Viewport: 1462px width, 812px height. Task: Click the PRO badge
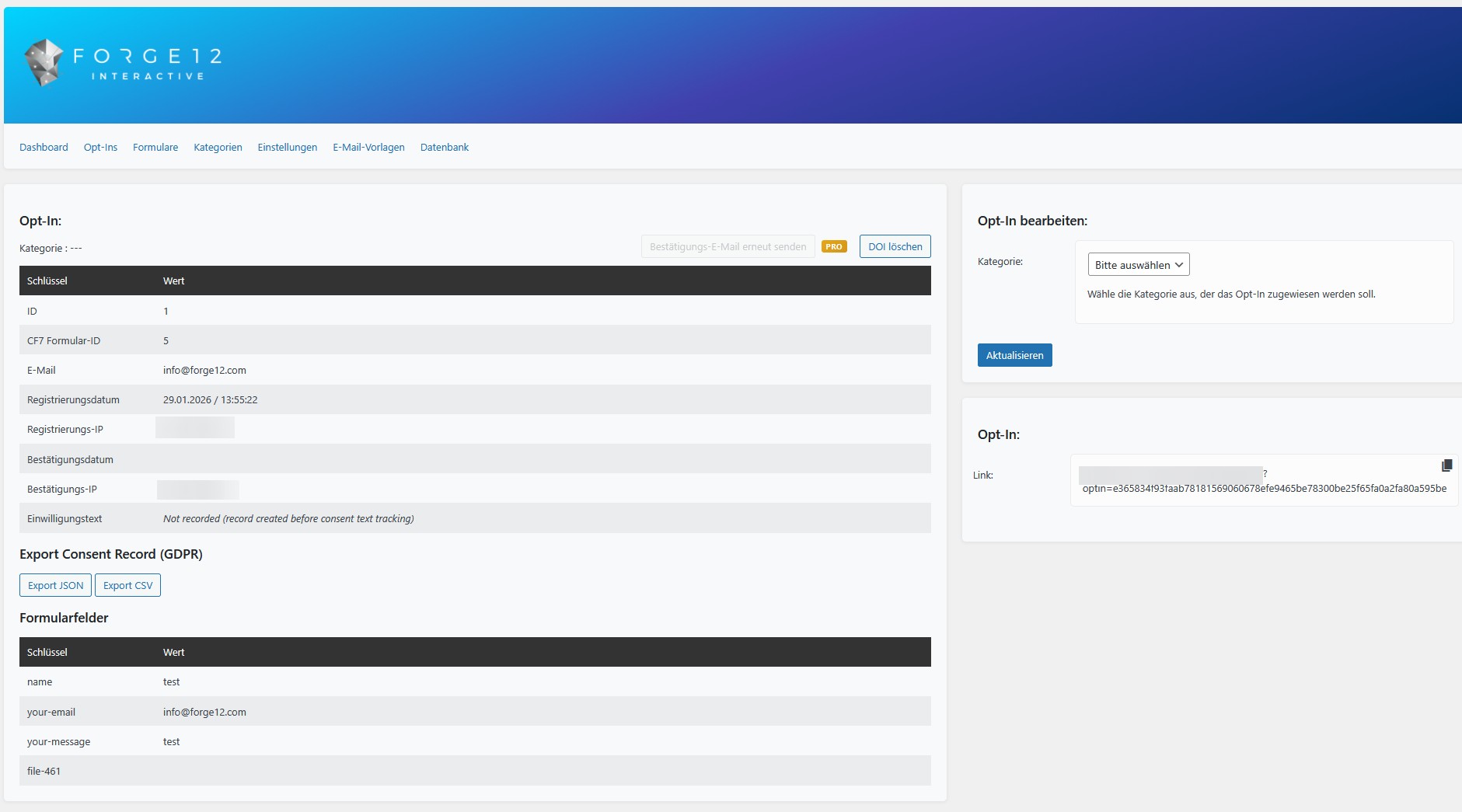pos(833,246)
